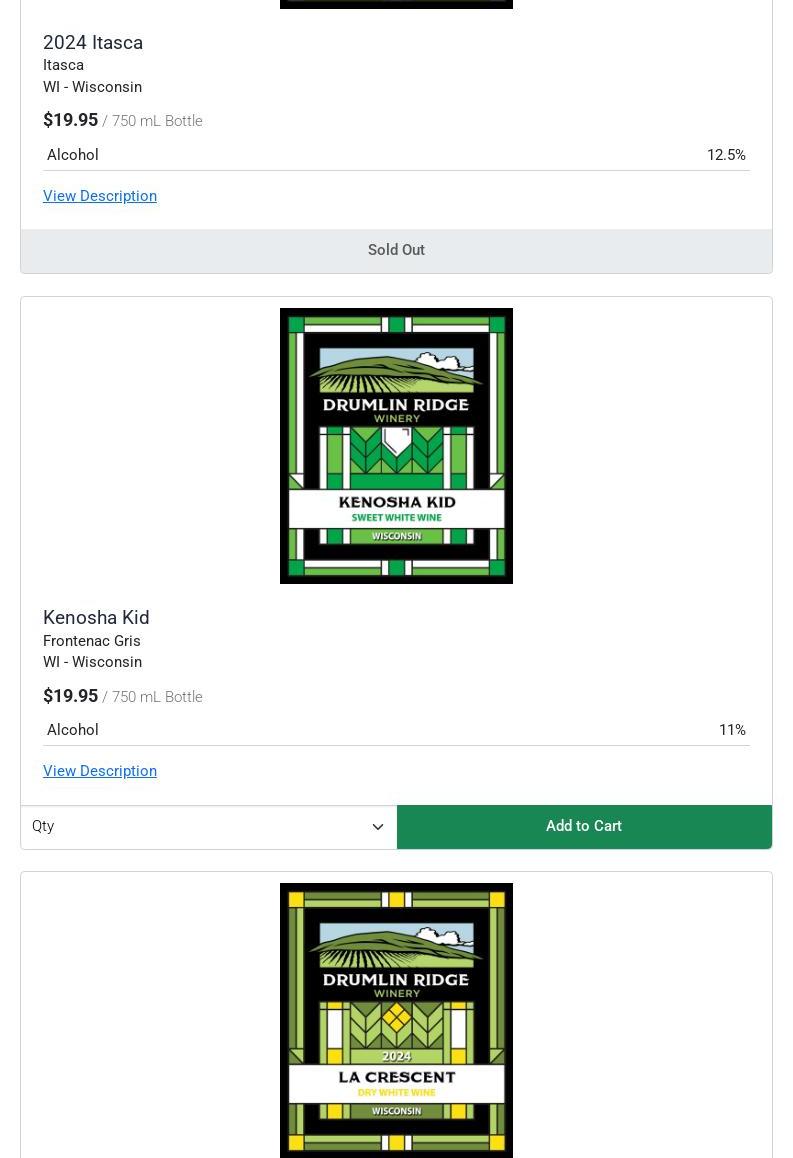
Task: Add Kenosha Kid to cart
Action: (x=584, y=826)
